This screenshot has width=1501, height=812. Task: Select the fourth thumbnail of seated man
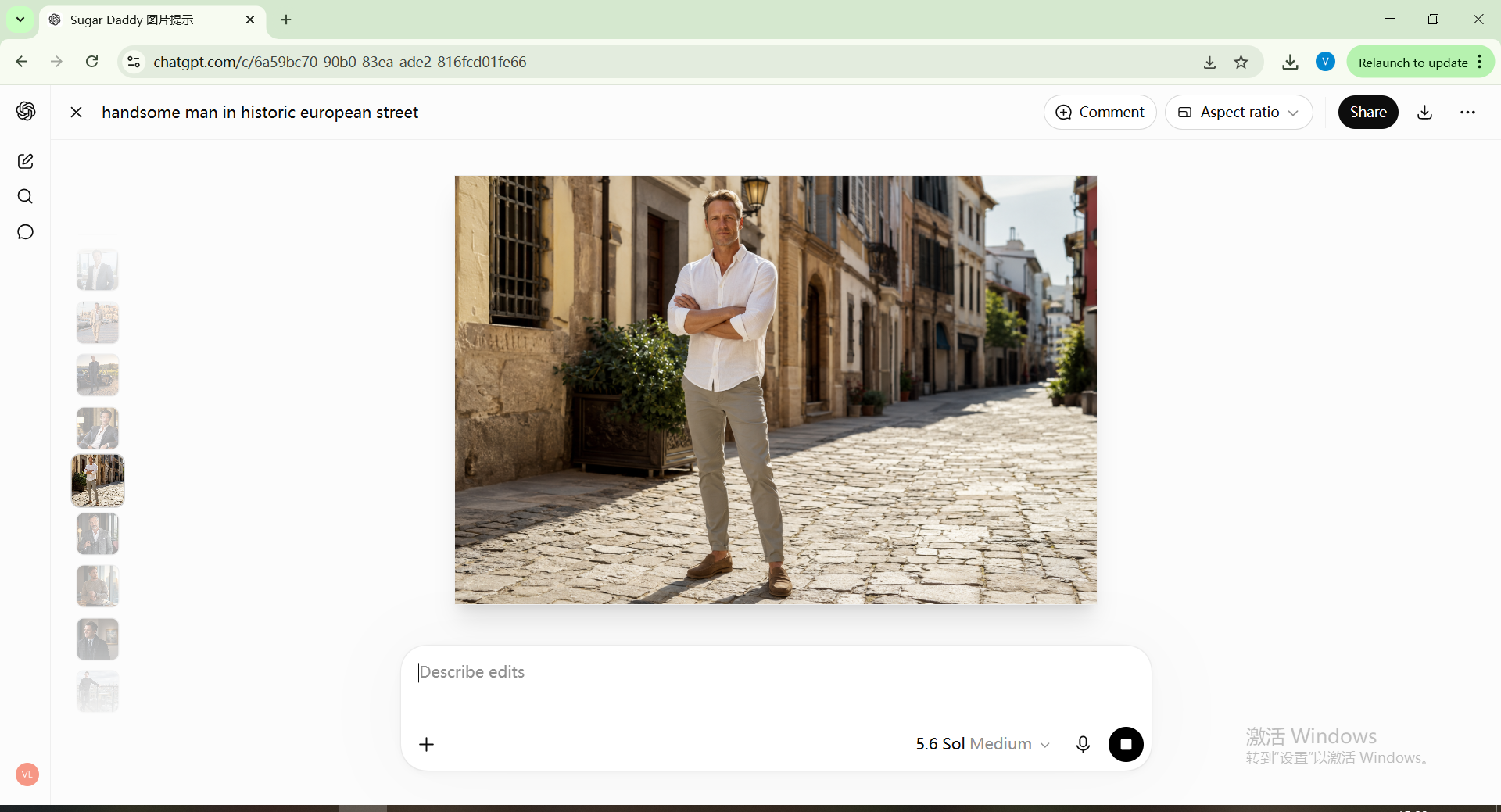click(x=98, y=428)
